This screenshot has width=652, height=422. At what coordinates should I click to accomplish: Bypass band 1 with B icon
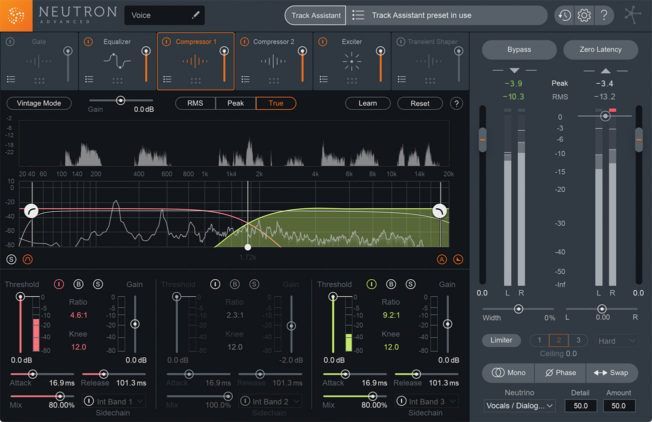[78, 284]
